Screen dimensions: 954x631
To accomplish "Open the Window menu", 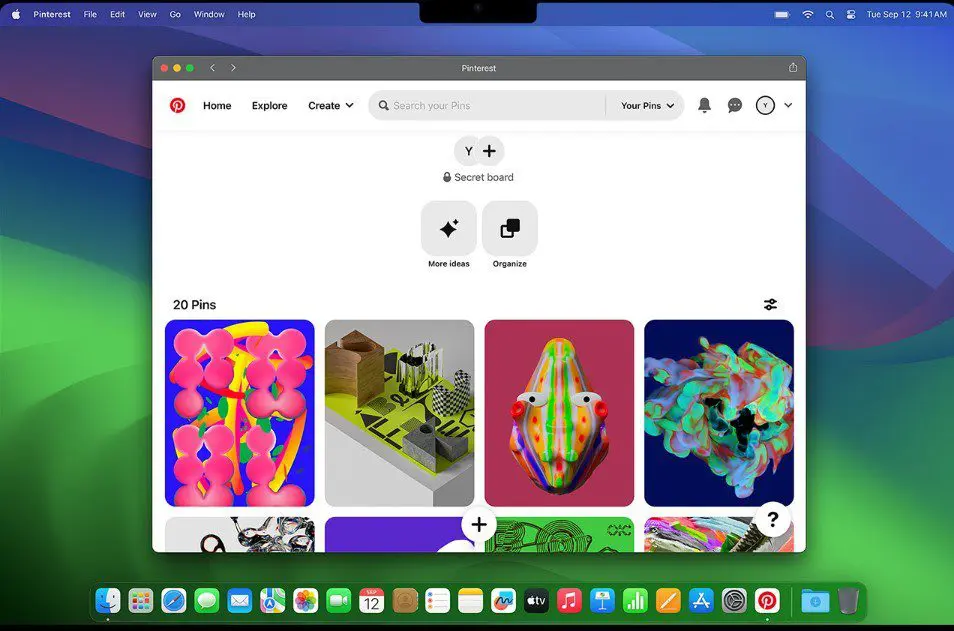I will pos(208,14).
